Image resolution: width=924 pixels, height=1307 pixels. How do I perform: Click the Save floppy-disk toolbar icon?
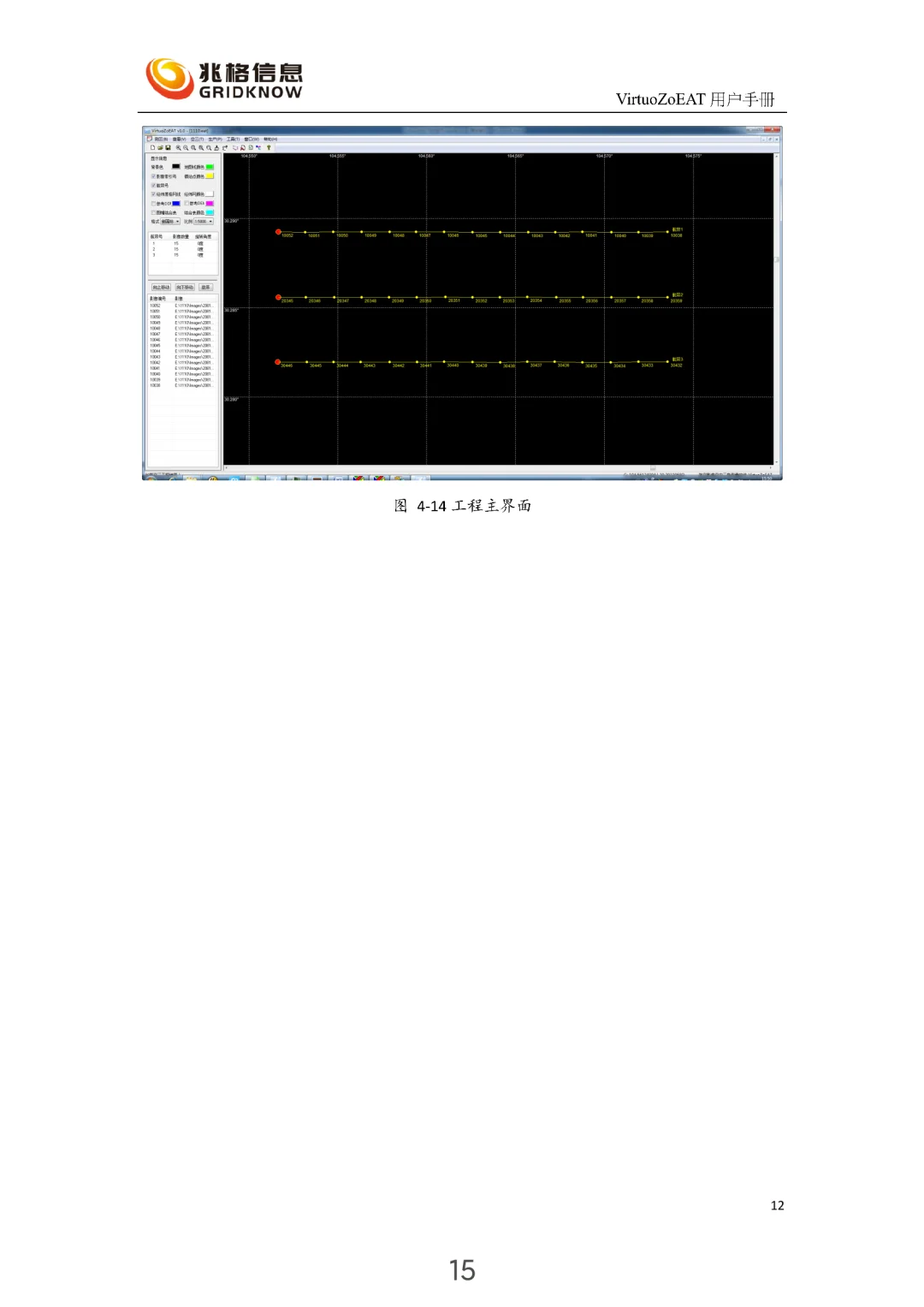[168, 148]
